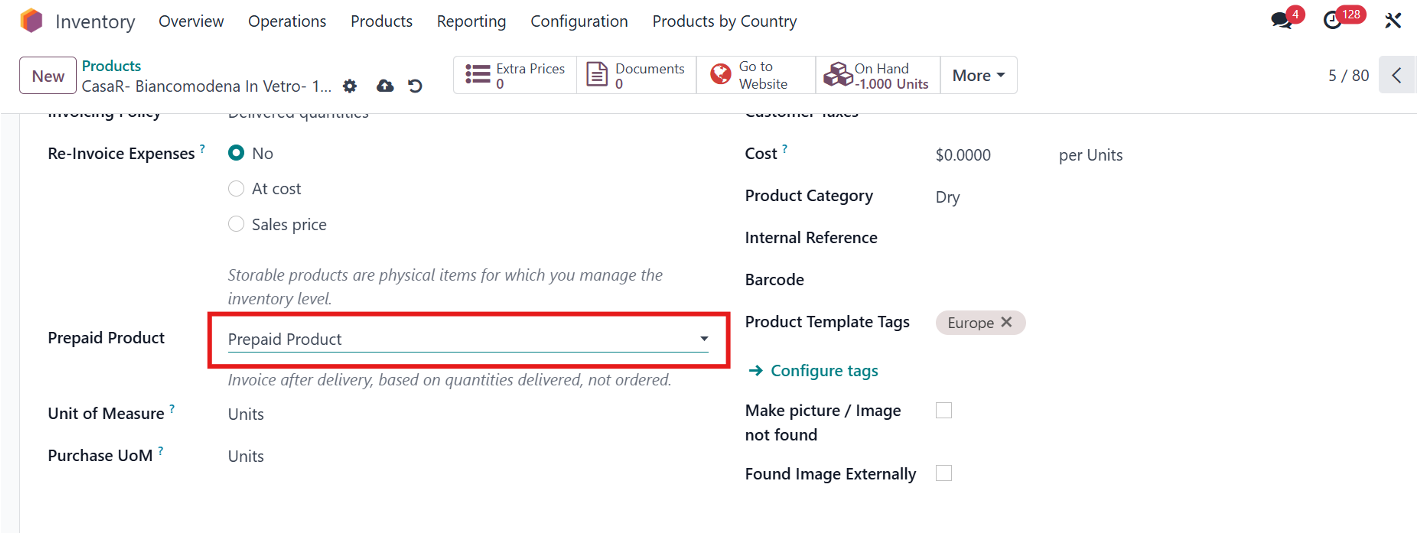Show help for Unit of Measure
Screen dimensions: 1418x534
pyautogui.click(x=172, y=409)
